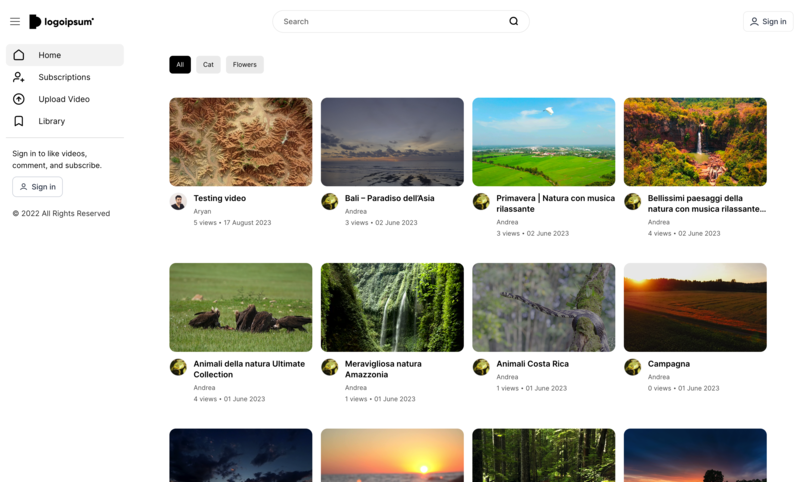Viewport: 800px width, 482px height.
Task: Open the Bali sunset video thumbnail
Action: point(392,141)
